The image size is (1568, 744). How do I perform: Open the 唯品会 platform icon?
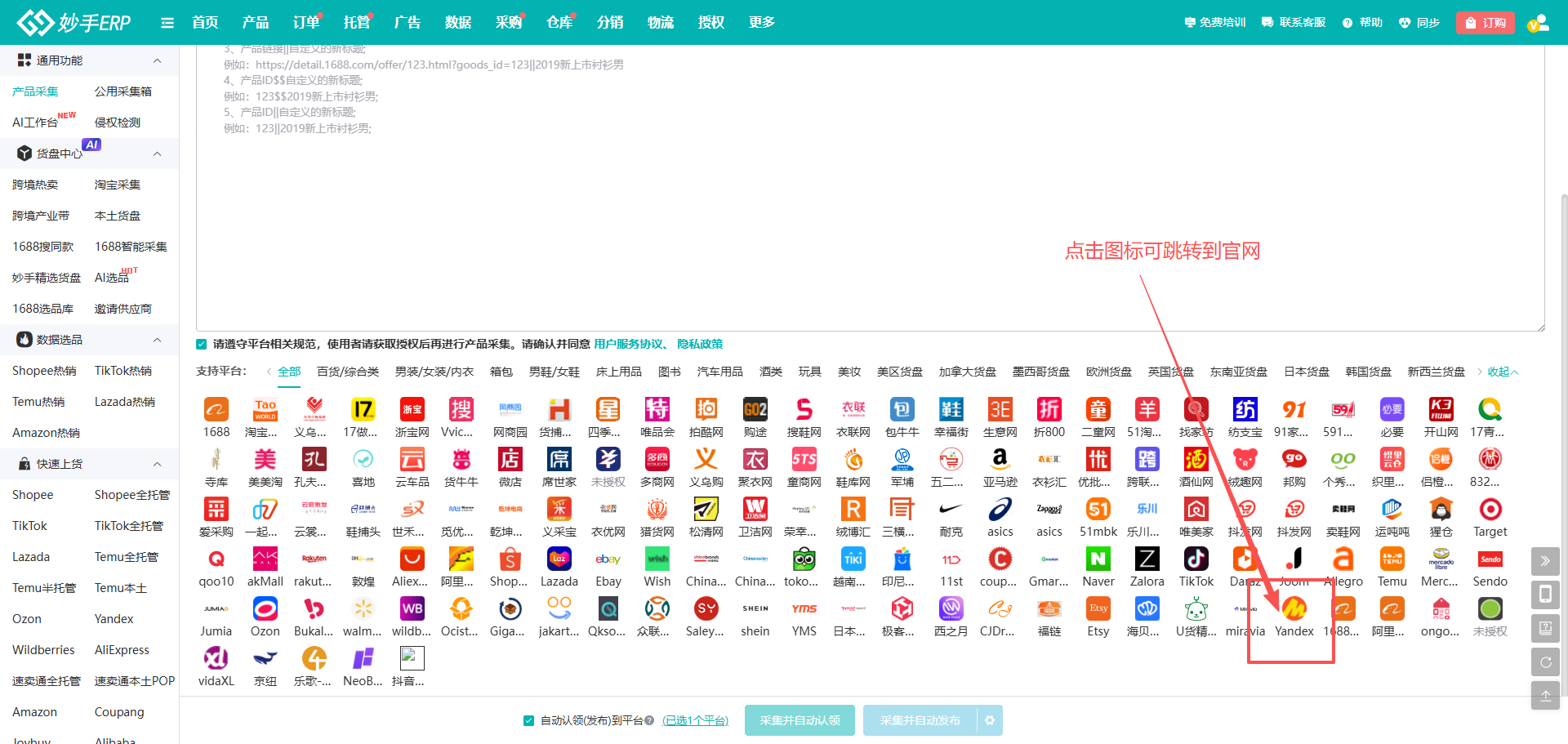(657, 409)
